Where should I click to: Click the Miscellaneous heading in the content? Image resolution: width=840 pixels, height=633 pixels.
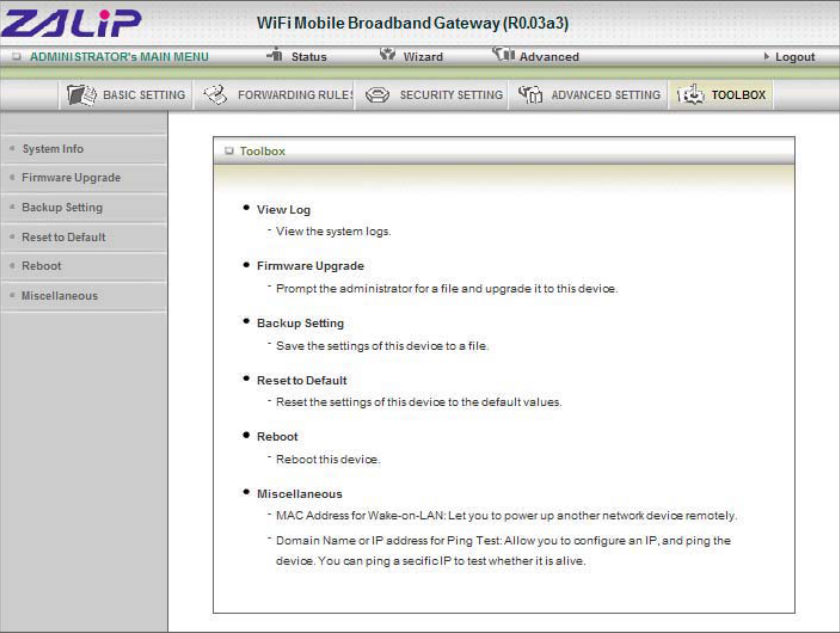[299, 494]
